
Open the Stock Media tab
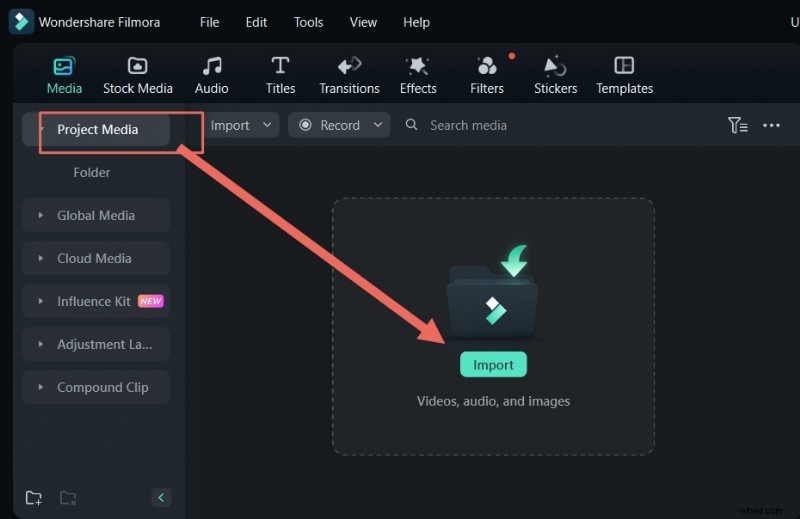(138, 76)
